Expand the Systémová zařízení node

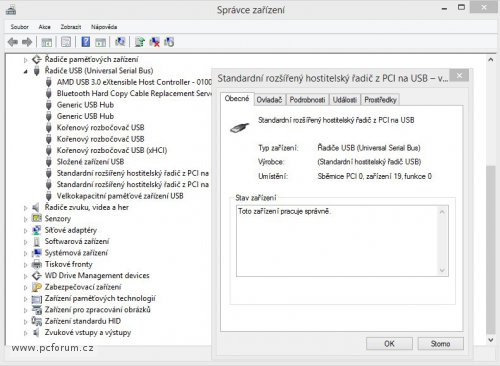click(26, 253)
